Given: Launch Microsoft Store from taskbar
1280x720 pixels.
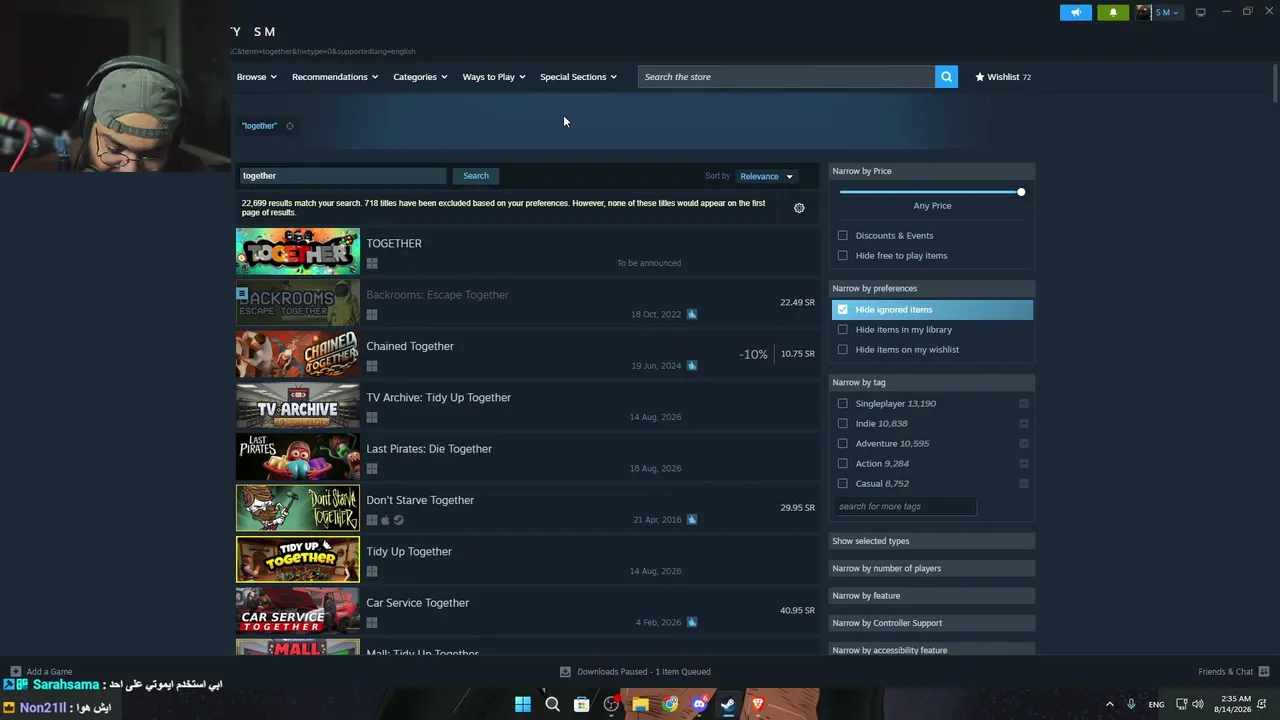Looking at the screenshot, I should point(581,704).
